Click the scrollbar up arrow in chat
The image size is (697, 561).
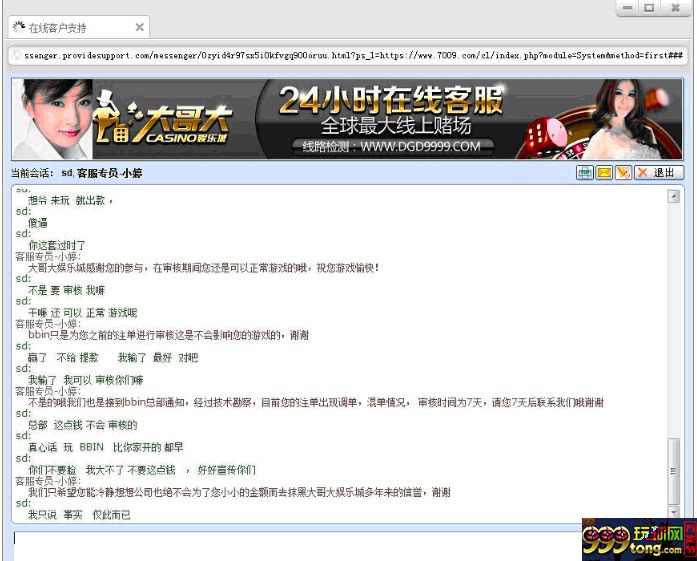tap(674, 196)
